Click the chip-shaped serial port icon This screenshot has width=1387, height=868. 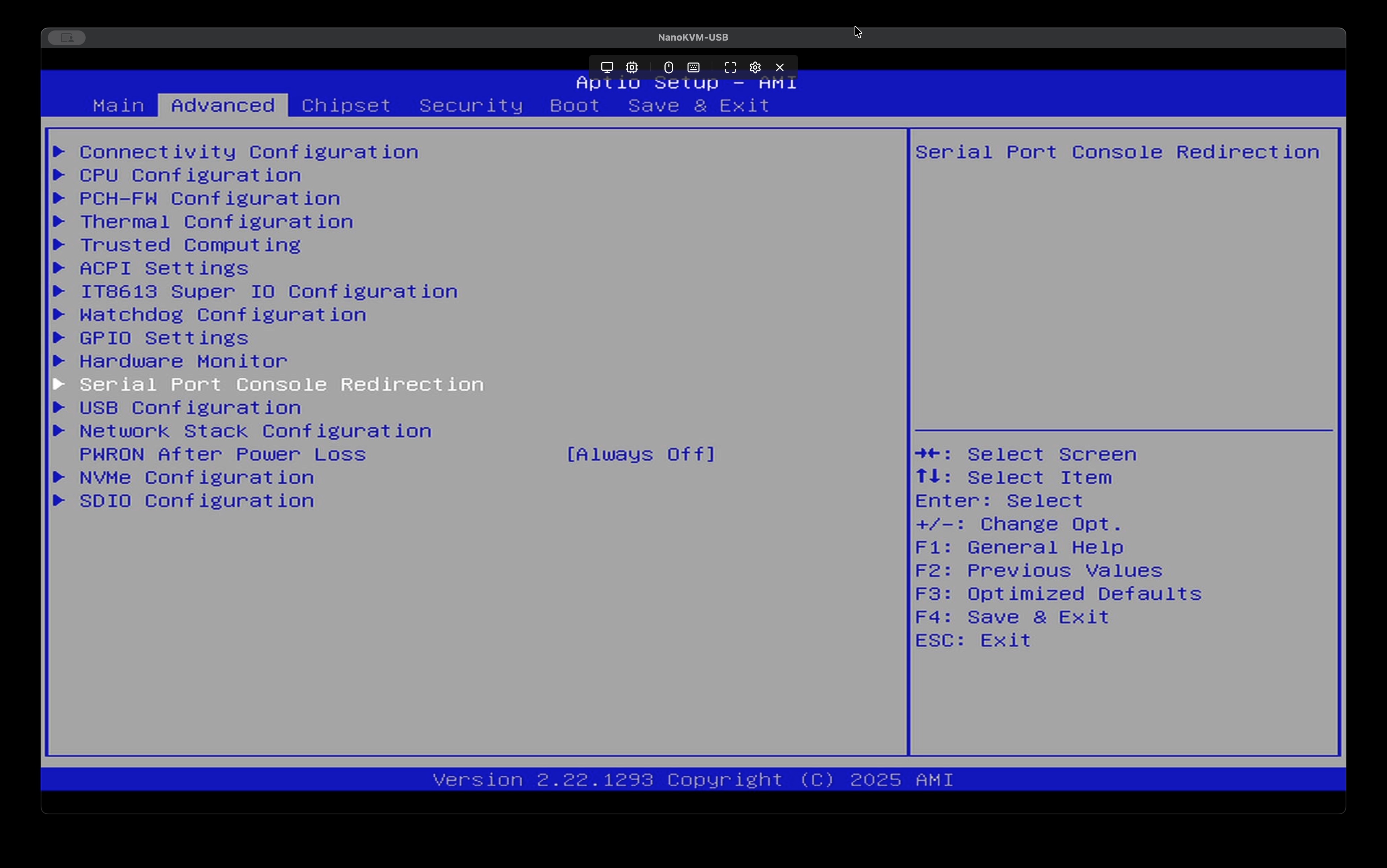632,67
